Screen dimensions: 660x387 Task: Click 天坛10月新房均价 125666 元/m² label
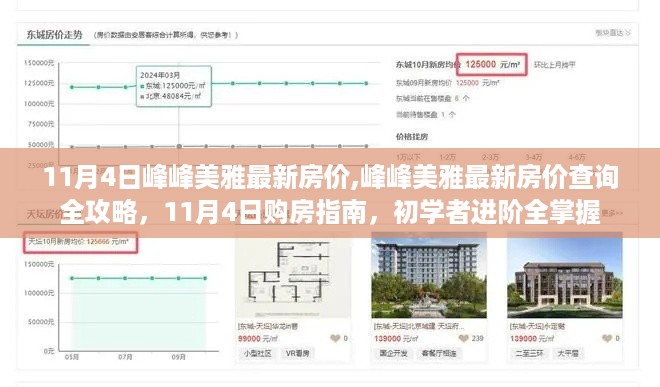click(x=80, y=242)
